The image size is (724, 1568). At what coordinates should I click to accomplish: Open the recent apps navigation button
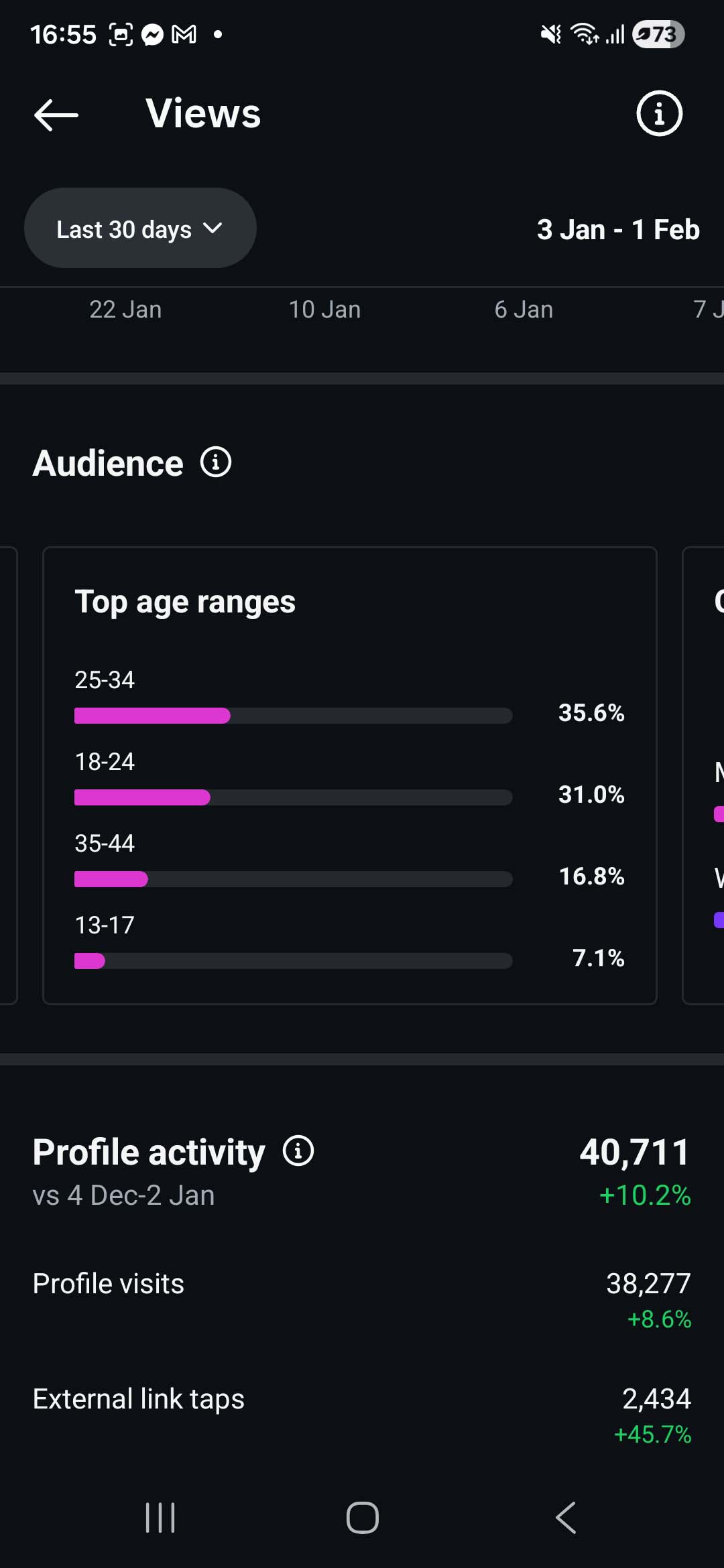[x=160, y=1518]
